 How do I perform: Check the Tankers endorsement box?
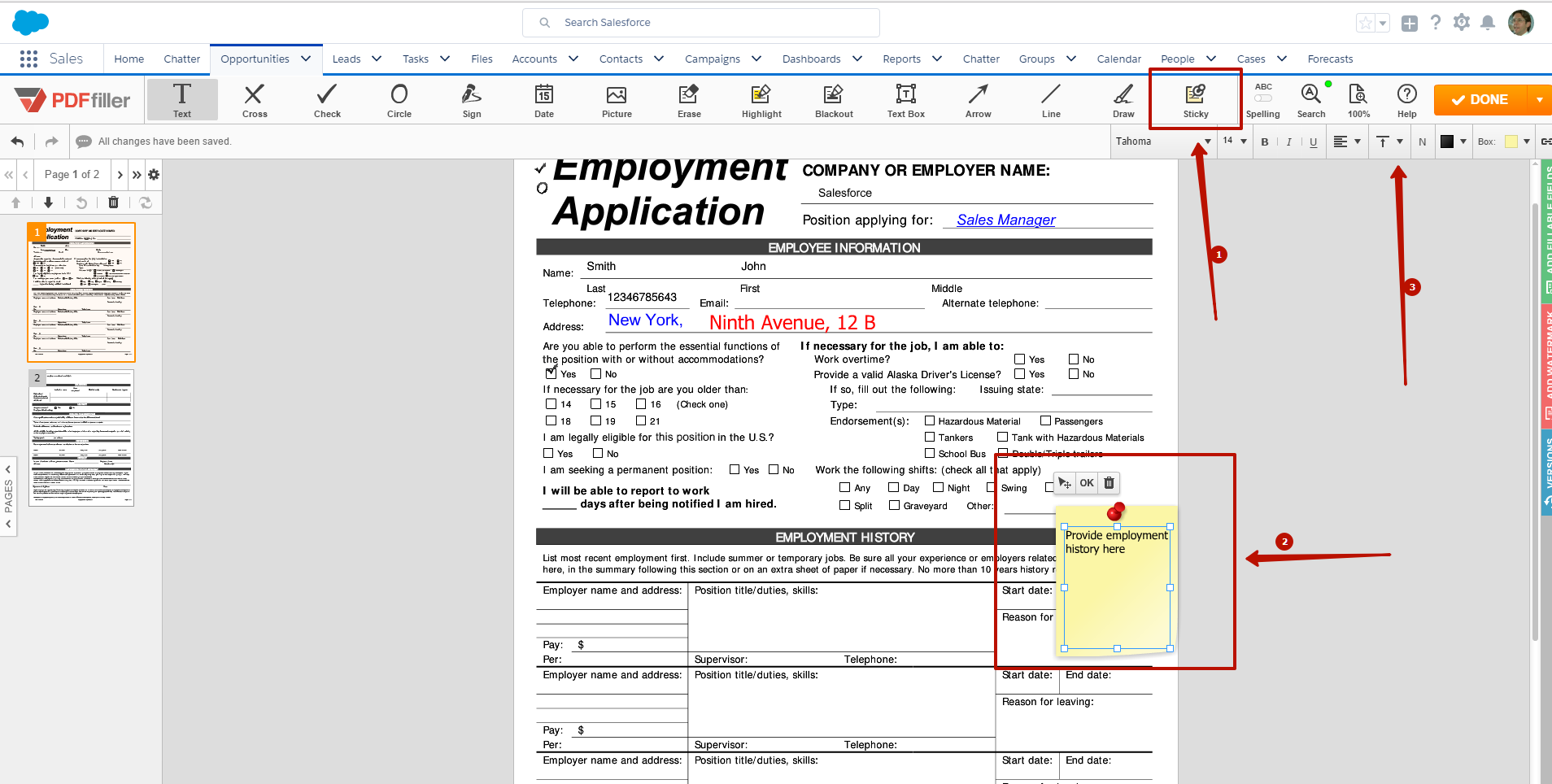(x=930, y=438)
